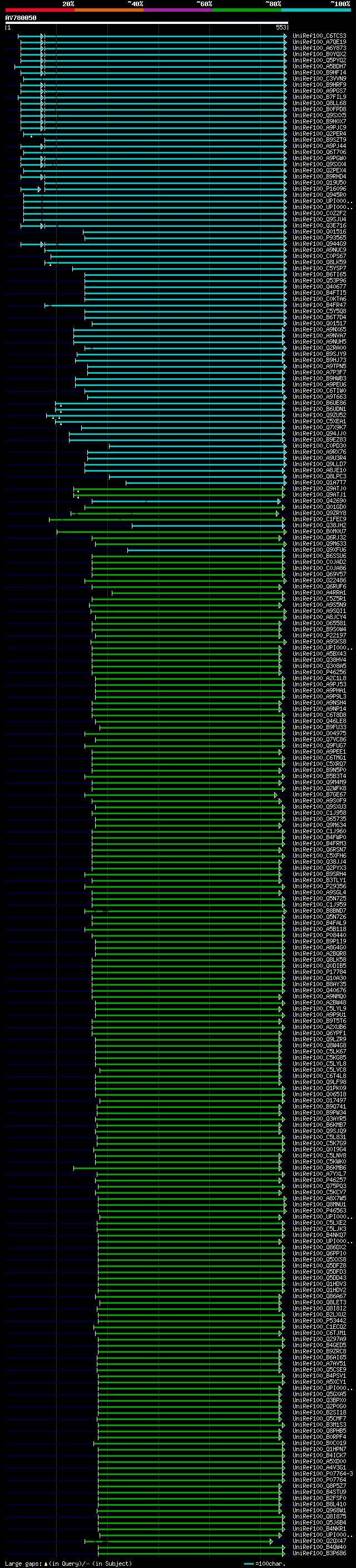Click the UniRef100_A9NP14 label
The height and width of the screenshot is (1568, 356).
click(319, 709)
